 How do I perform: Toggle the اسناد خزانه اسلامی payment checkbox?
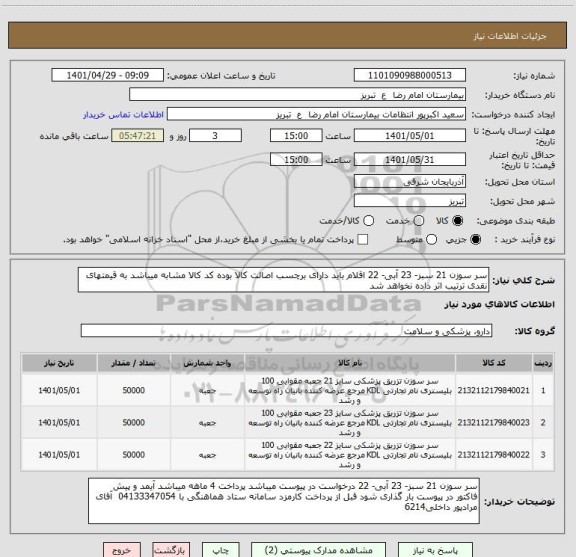pos(363,240)
